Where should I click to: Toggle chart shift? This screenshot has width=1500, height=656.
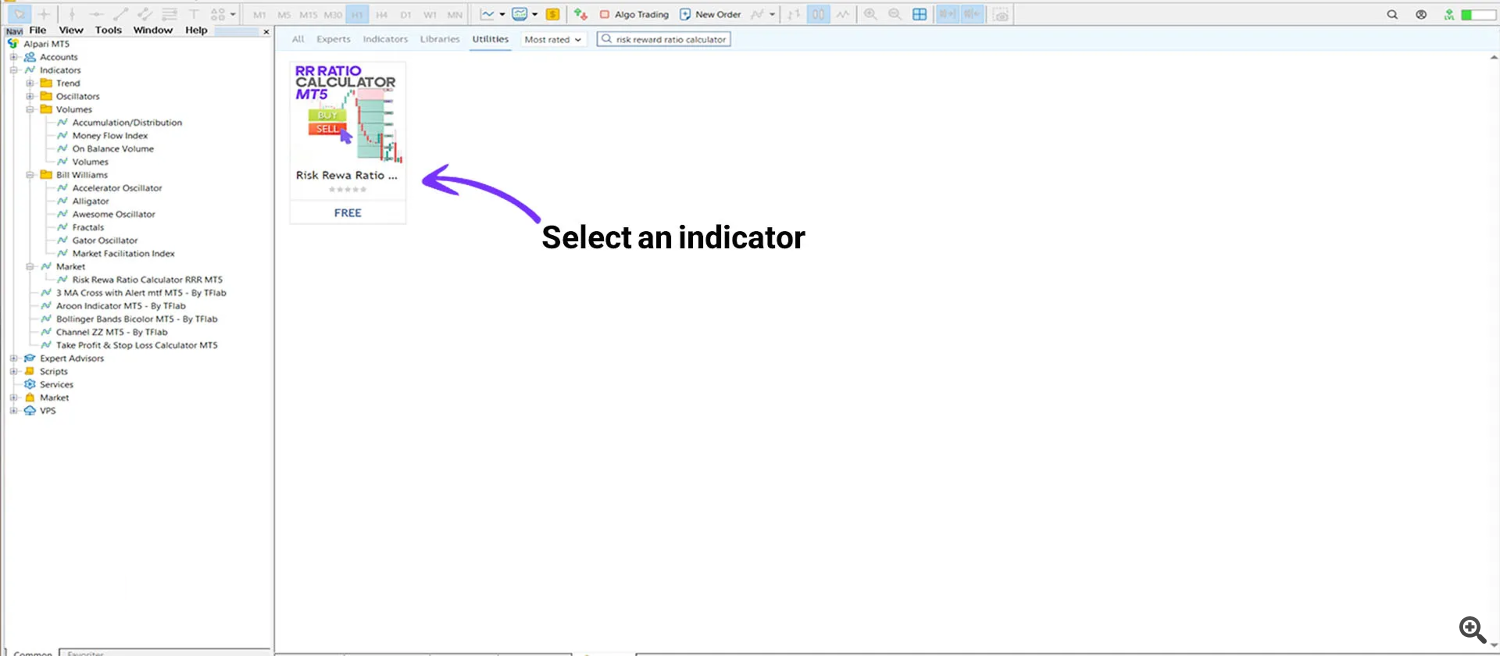point(971,14)
